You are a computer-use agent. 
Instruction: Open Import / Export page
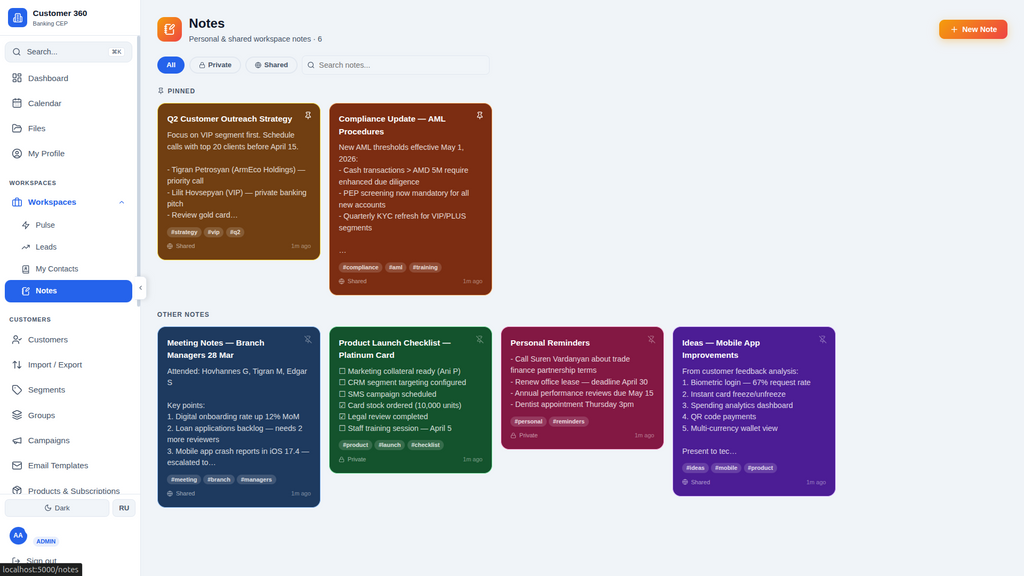[69, 365]
